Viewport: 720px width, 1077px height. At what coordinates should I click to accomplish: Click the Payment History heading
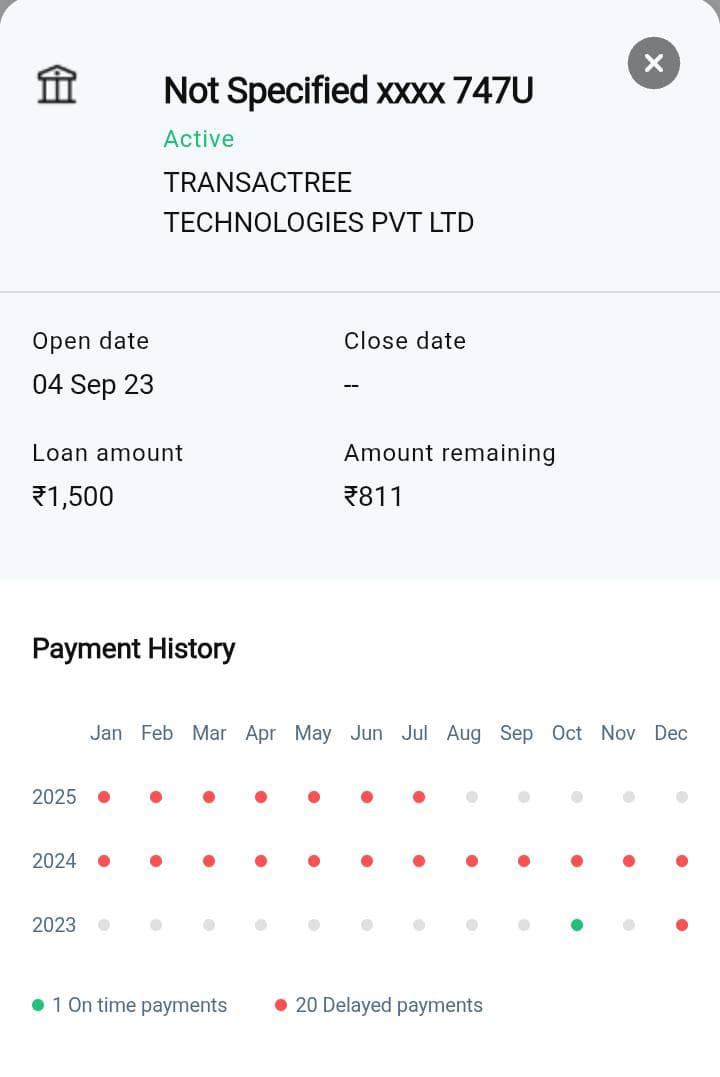(x=134, y=649)
